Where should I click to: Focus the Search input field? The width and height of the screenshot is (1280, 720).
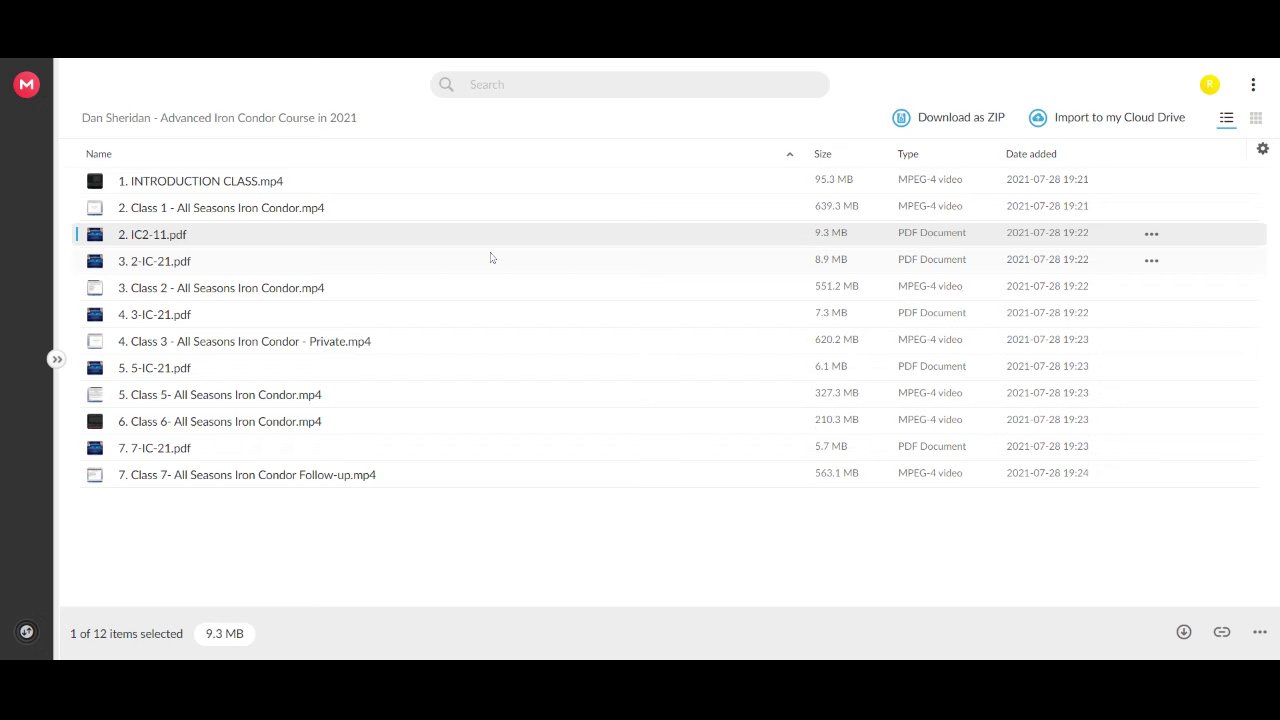[x=630, y=85]
